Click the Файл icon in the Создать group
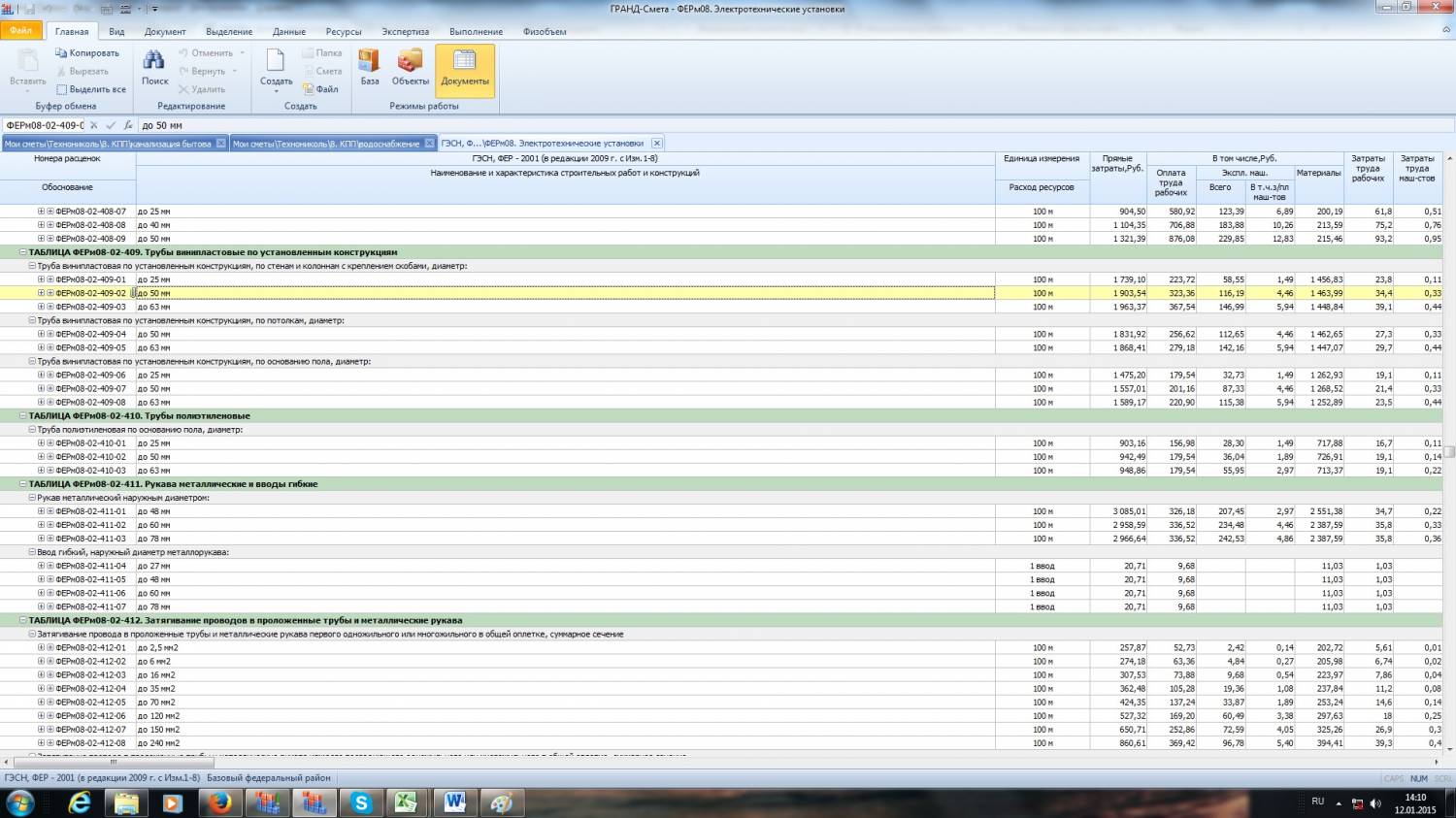 pyautogui.click(x=310, y=89)
